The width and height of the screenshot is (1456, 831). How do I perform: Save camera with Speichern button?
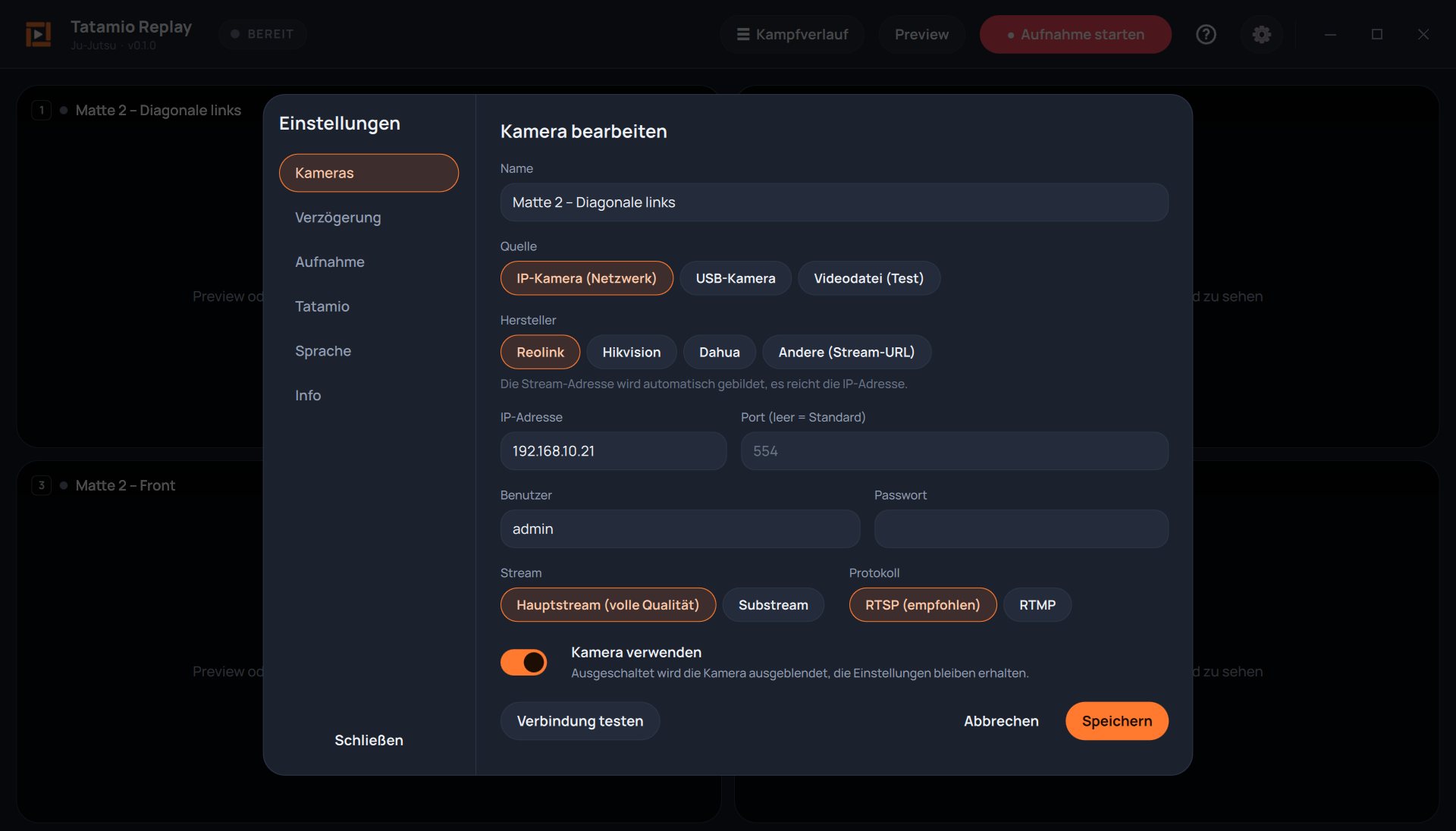tap(1117, 721)
